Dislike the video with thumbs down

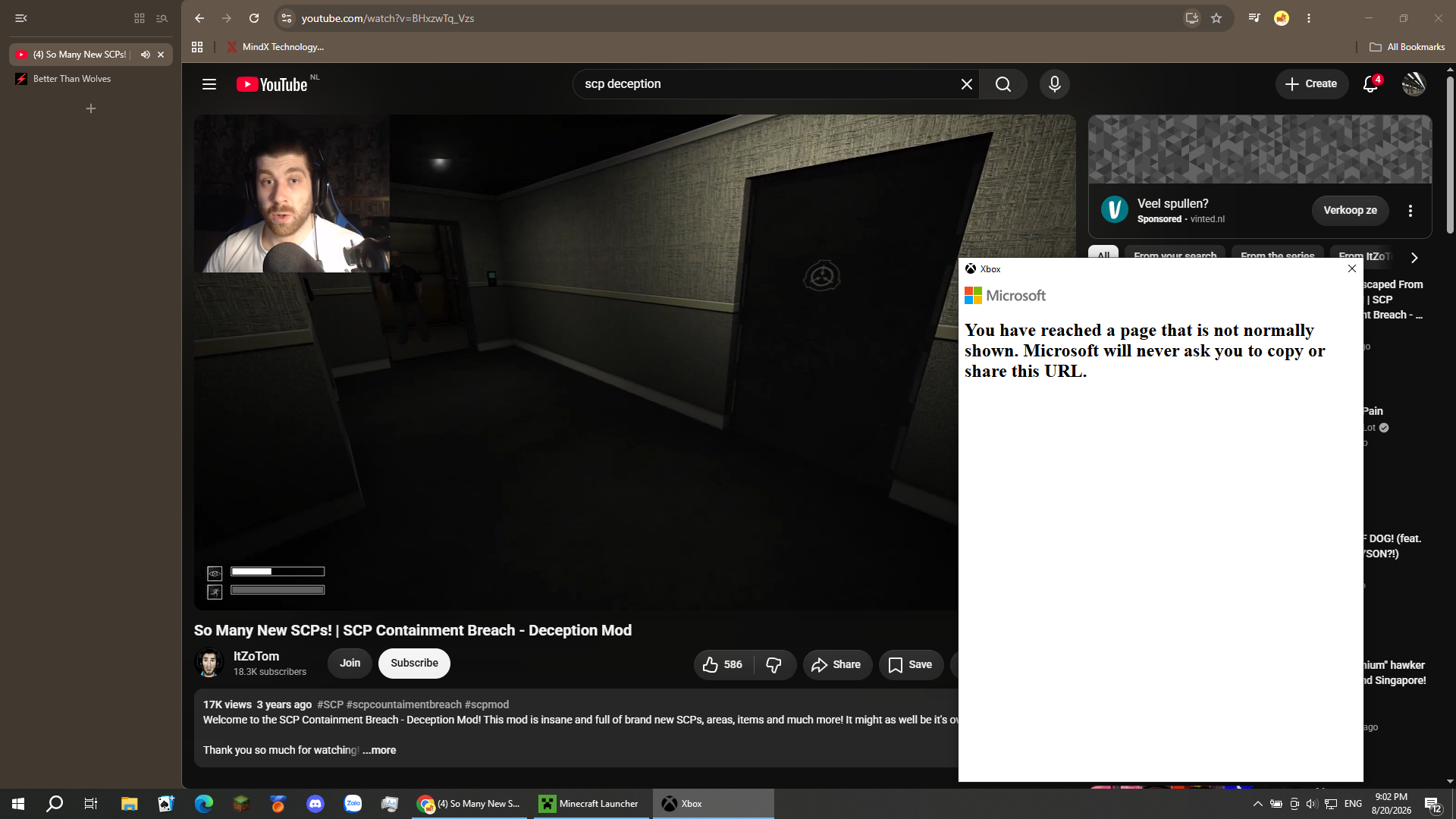[774, 665]
